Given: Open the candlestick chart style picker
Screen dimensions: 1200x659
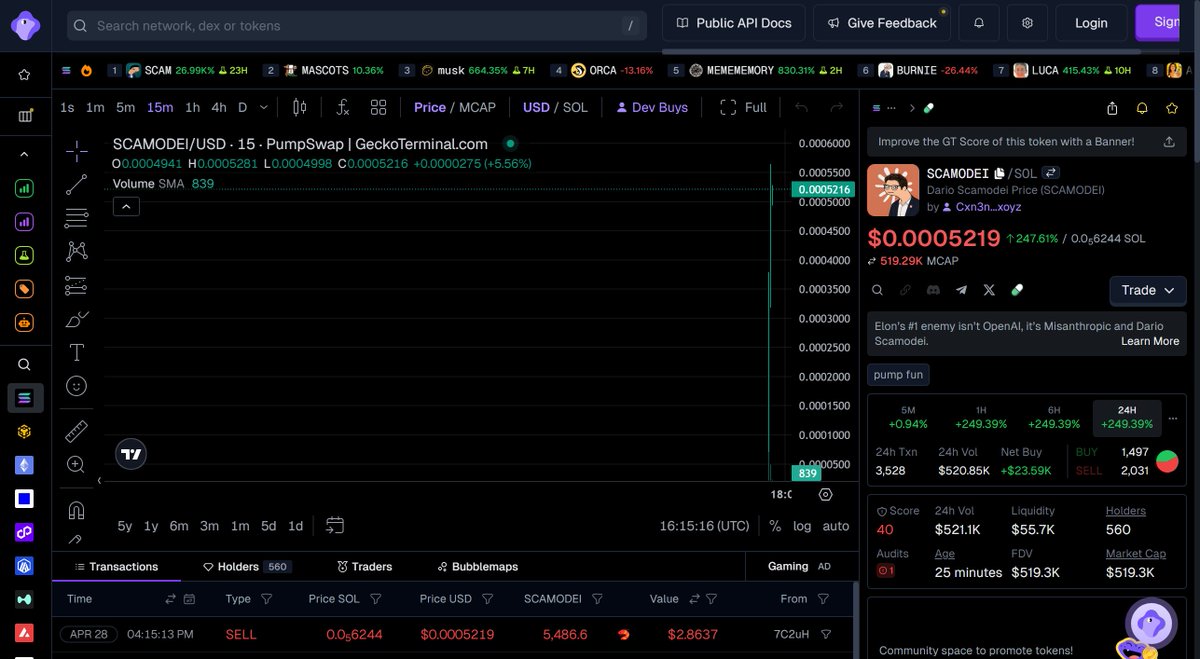Looking at the screenshot, I should tap(299, 107).
